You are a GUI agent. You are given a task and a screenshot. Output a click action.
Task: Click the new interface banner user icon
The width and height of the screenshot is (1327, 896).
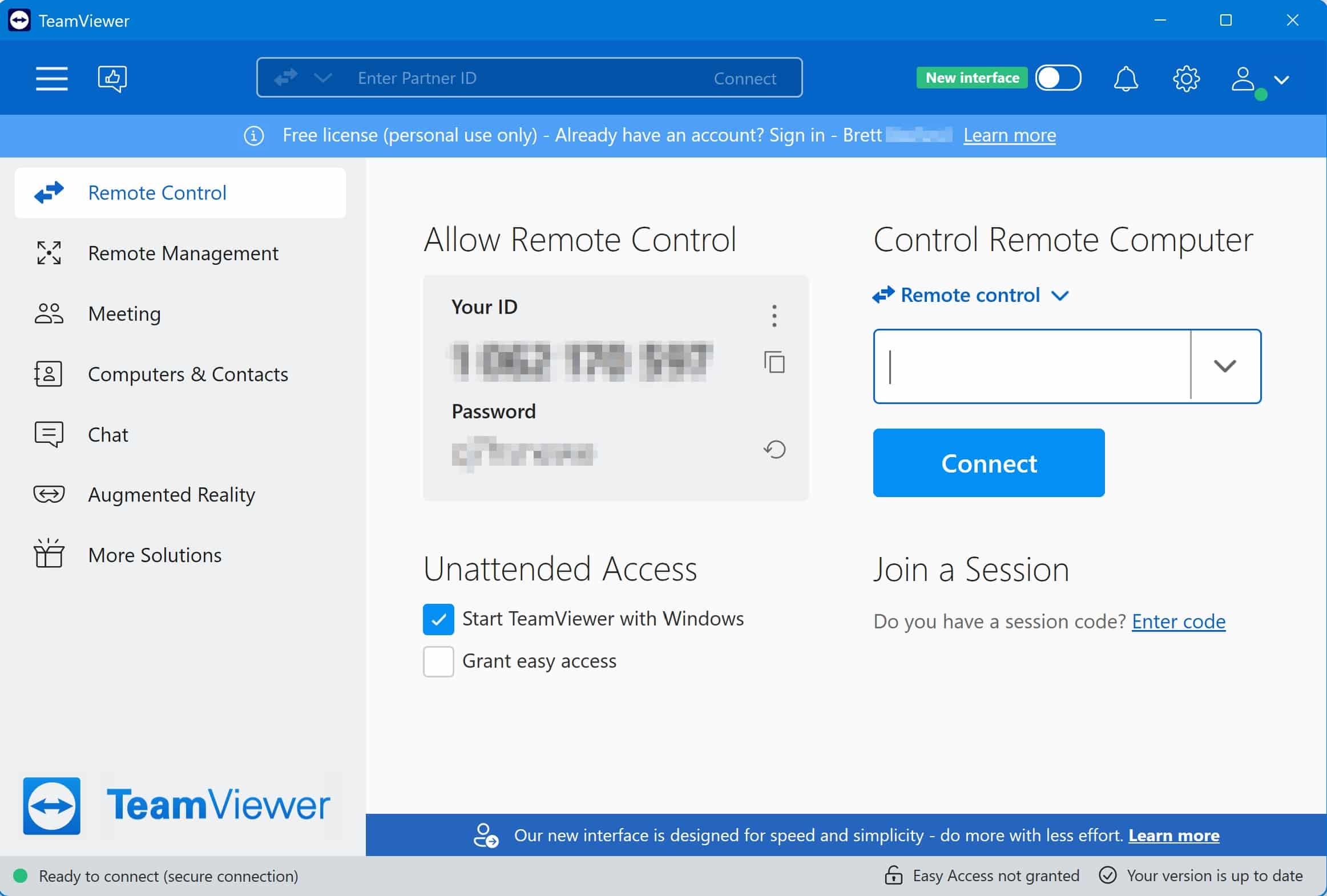click(485, 835)
